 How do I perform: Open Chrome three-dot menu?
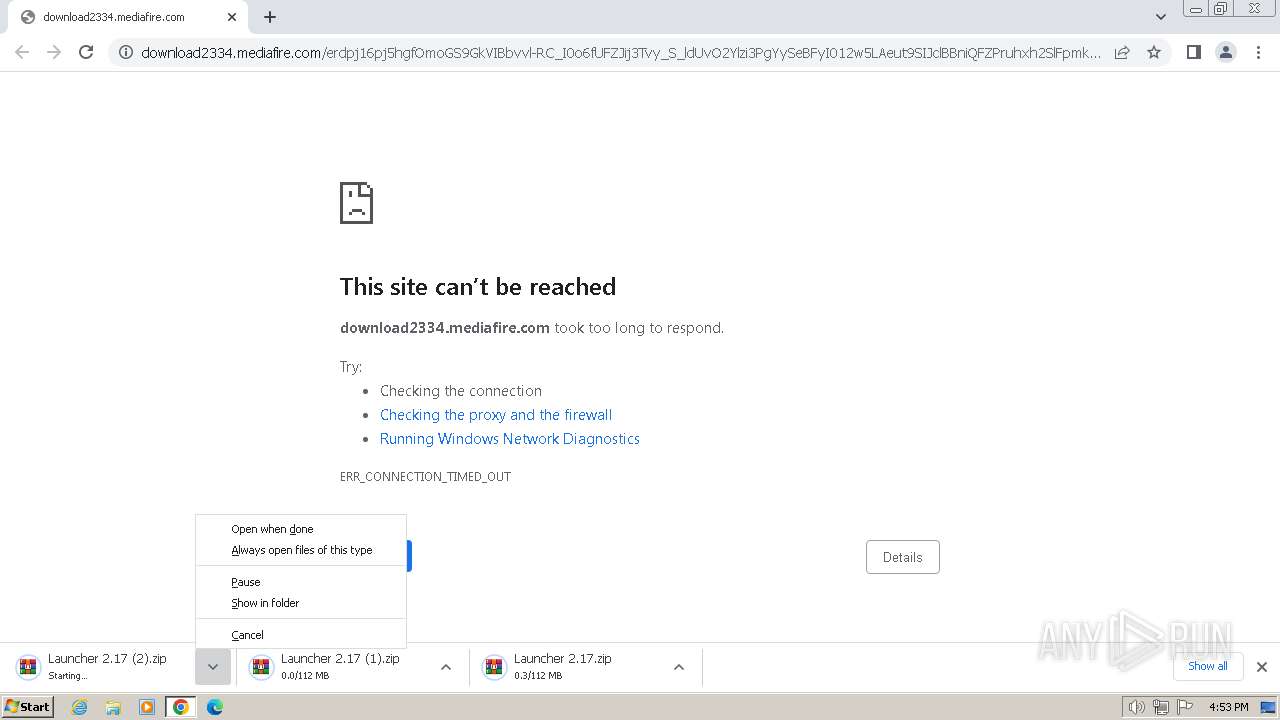(x=1258, y=52)
